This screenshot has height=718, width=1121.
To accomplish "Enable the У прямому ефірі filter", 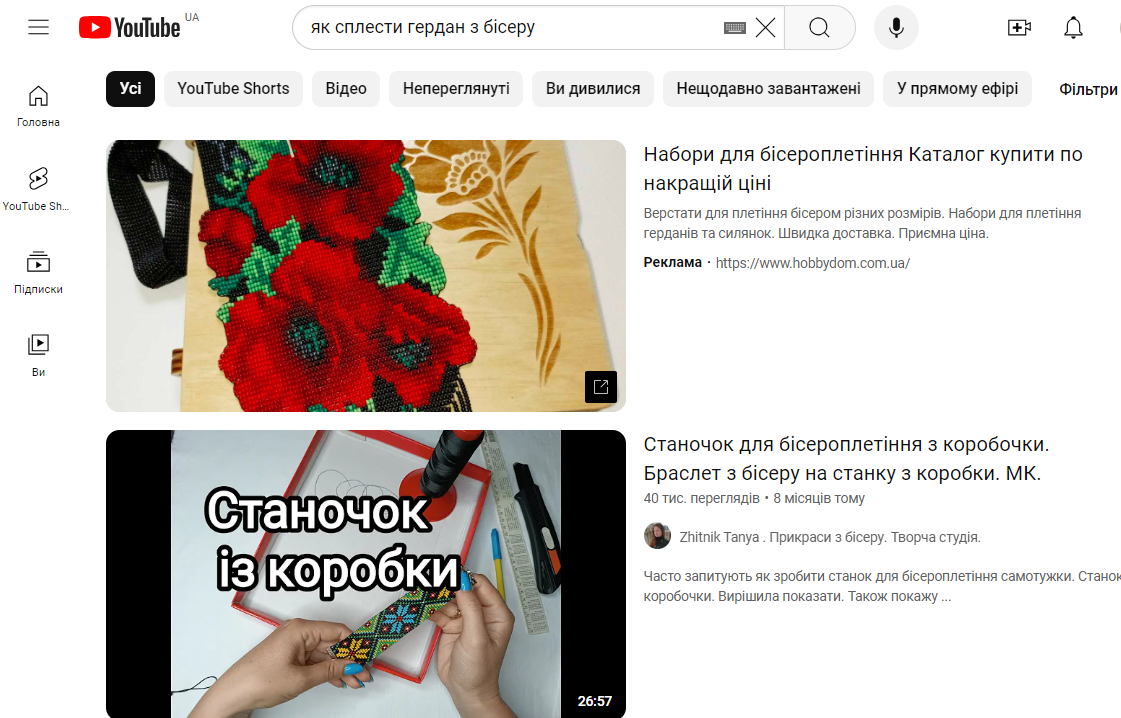I will 957,89.
